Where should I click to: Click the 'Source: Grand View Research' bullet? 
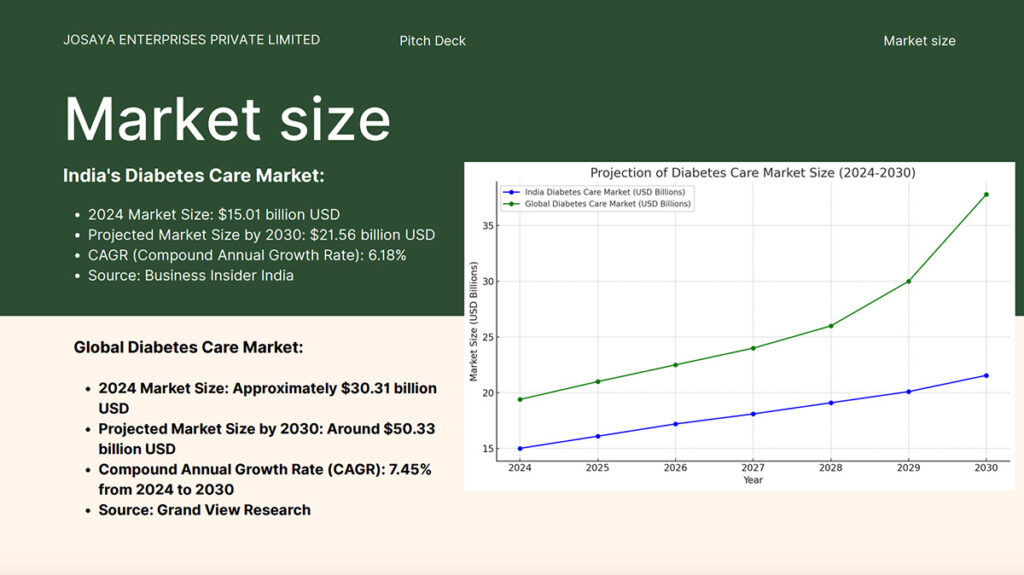coord(204,510)
